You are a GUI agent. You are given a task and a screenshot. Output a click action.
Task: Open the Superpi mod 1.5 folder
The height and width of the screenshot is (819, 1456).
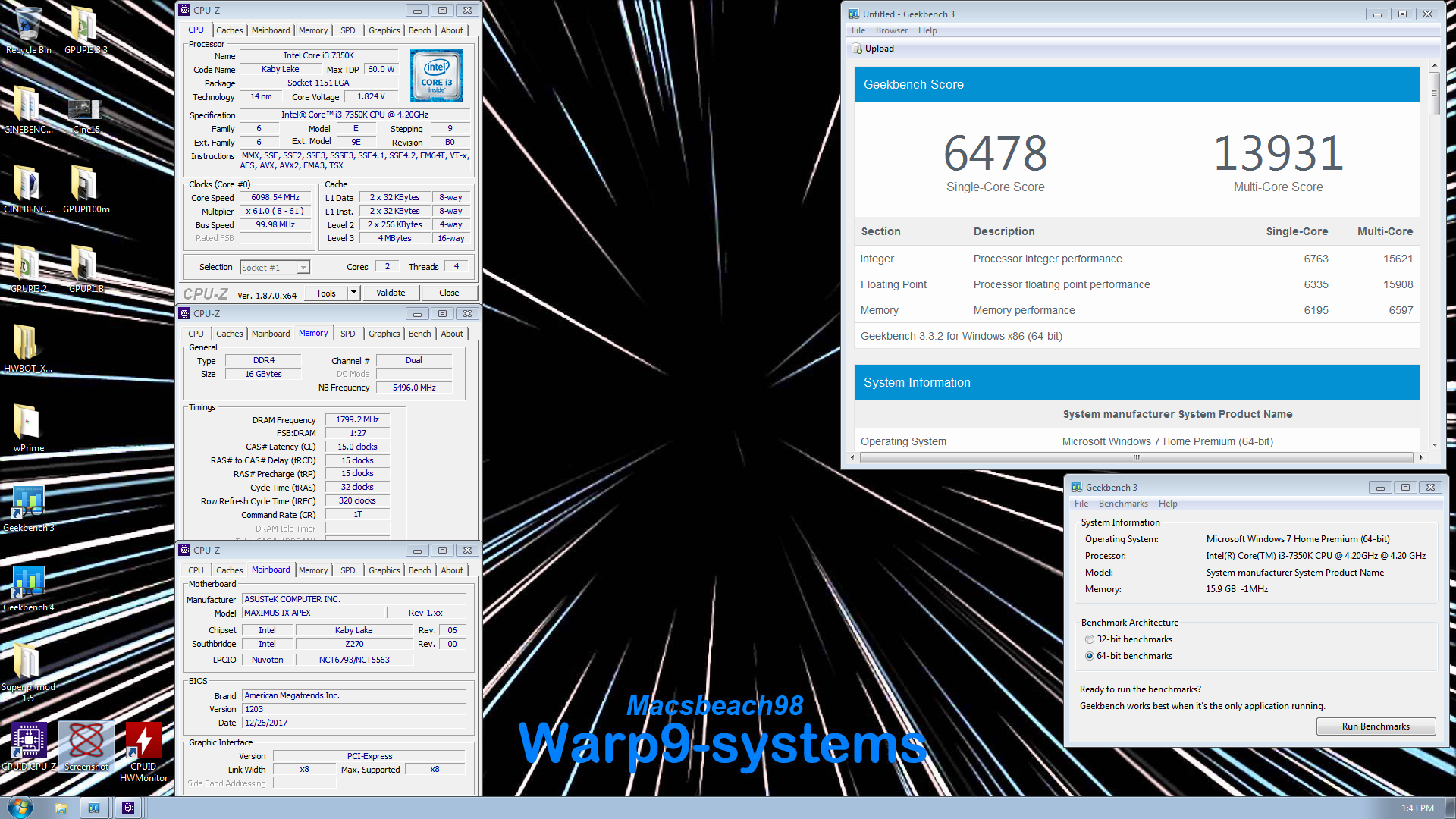28,671
